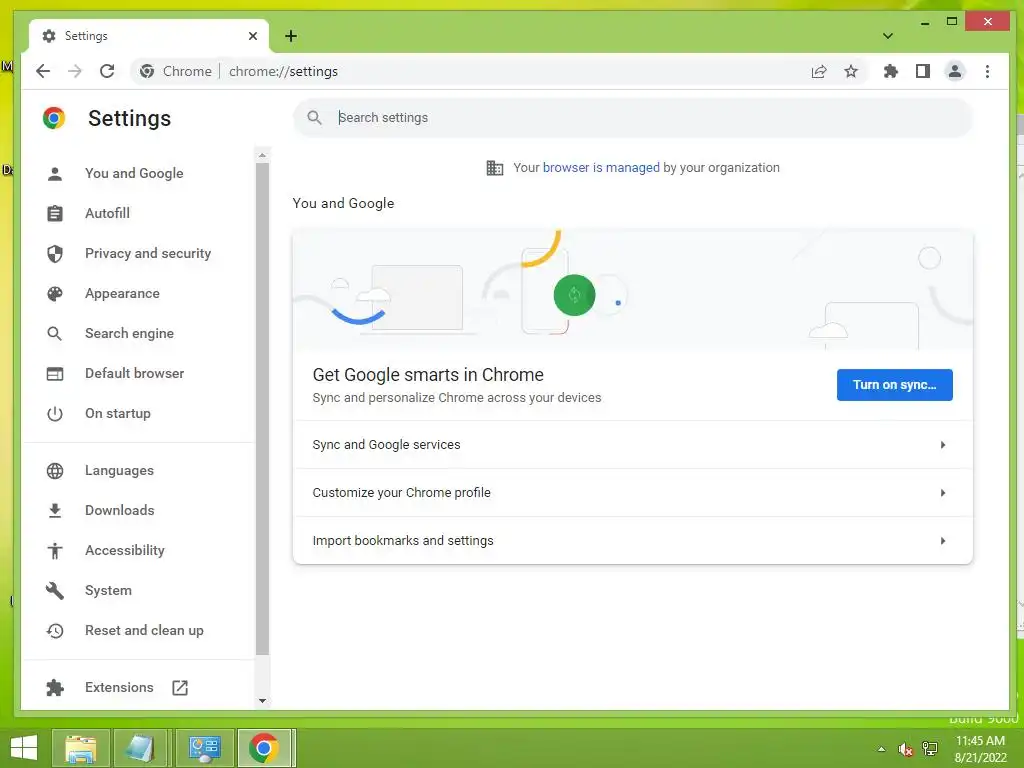Open Privacy and security settings
This screenshot has height=768, width=1024.
(148, 253)
